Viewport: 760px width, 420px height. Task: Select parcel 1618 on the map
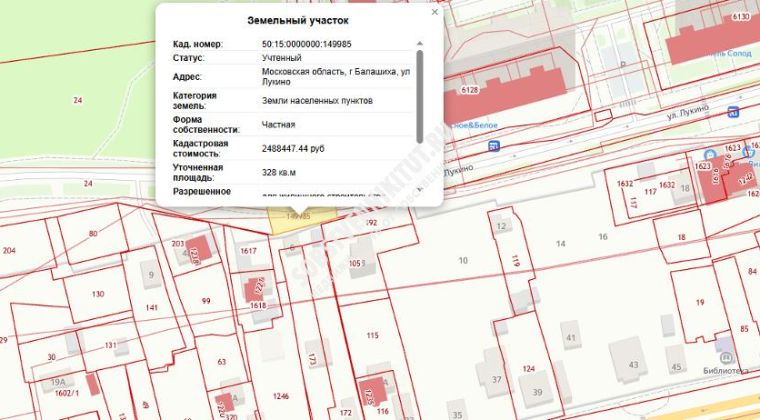[x=258, y=305]
